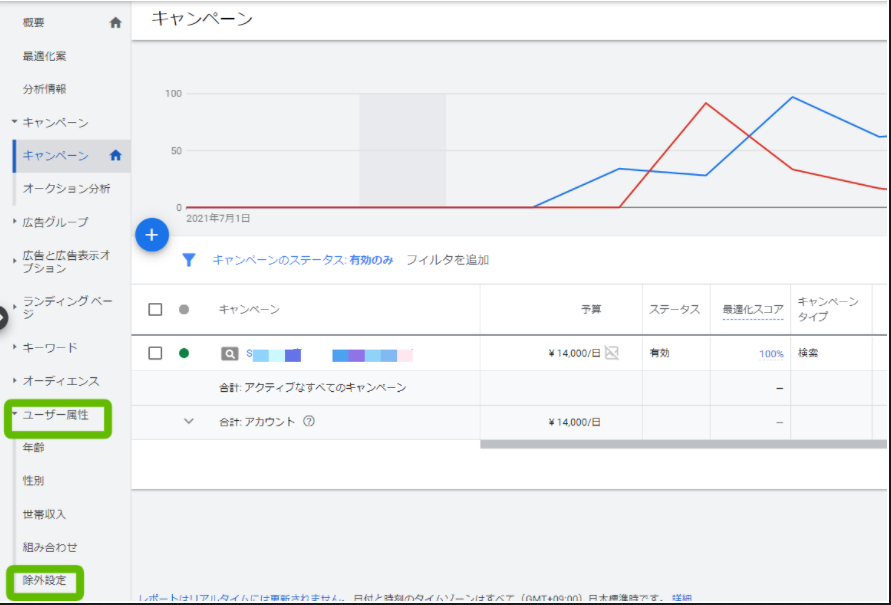891x605 pixels.
Task: Expand the 広告グループ sidebar section
Action: tap(15, 222)
